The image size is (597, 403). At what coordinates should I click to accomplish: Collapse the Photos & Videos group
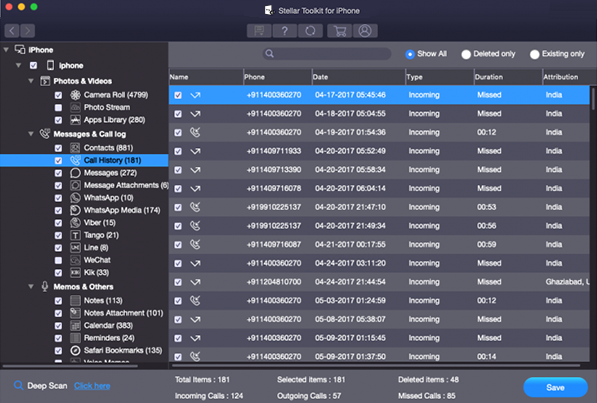31,81
